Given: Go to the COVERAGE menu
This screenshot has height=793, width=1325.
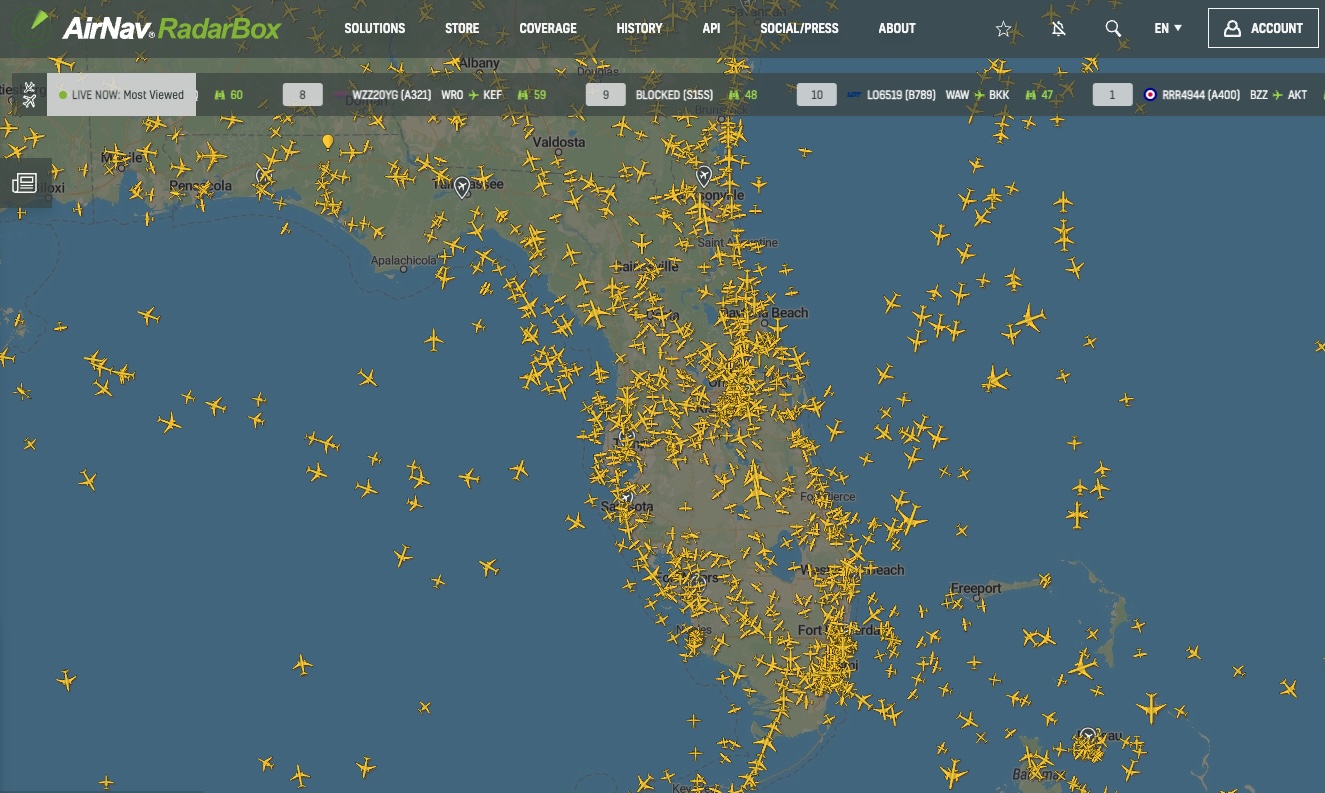Looking at the screenshot, I should [x=548, y=28].
